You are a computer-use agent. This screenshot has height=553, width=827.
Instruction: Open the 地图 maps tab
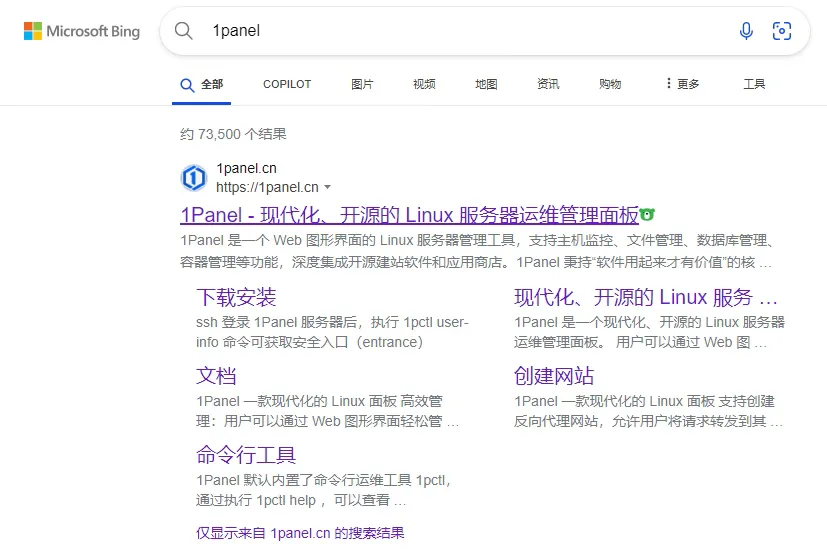point(486,84)
